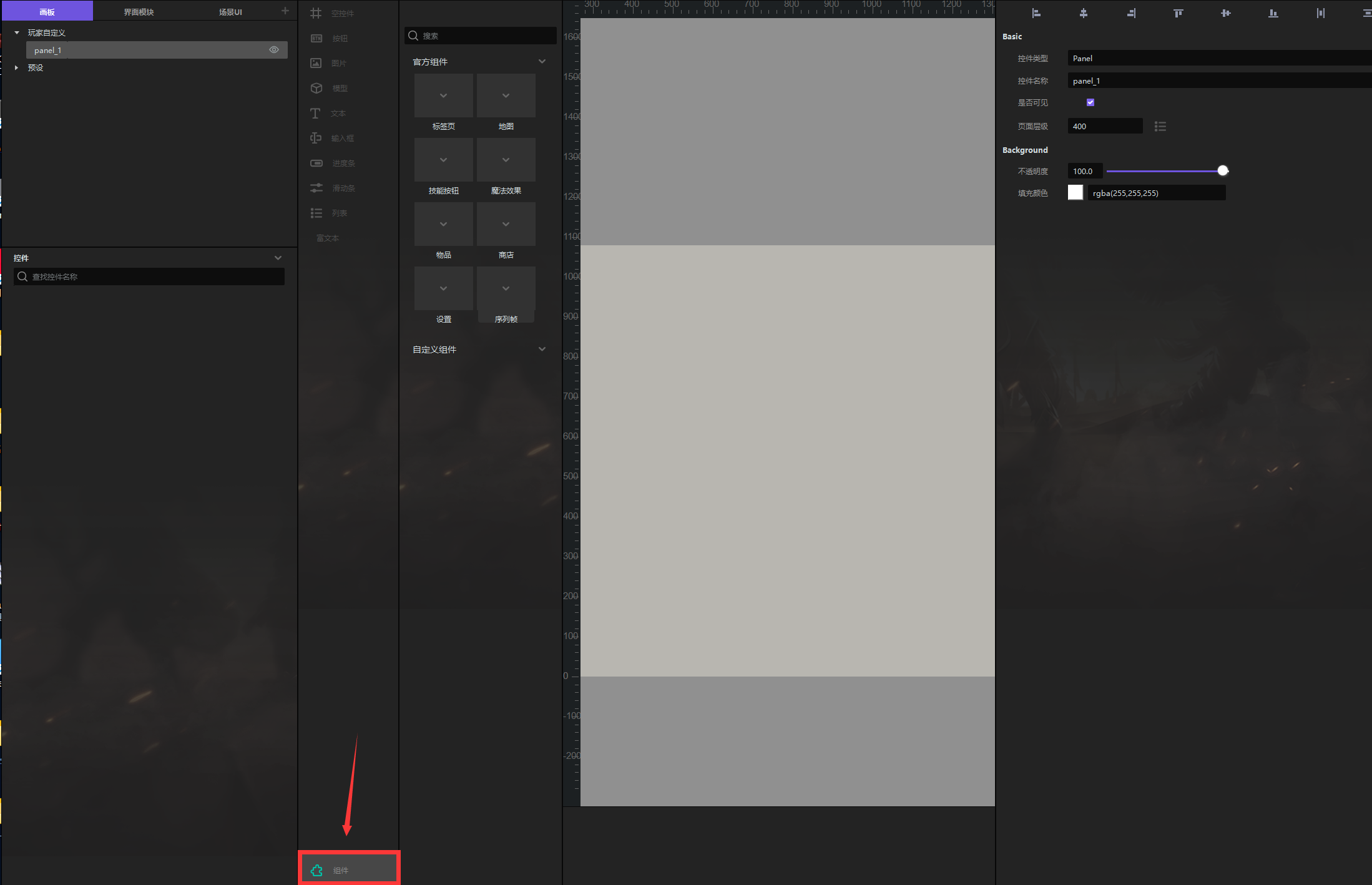Focus the 查找控件名称 search box
Viewport: 1372px width, 885px height.
pos(149,276)
